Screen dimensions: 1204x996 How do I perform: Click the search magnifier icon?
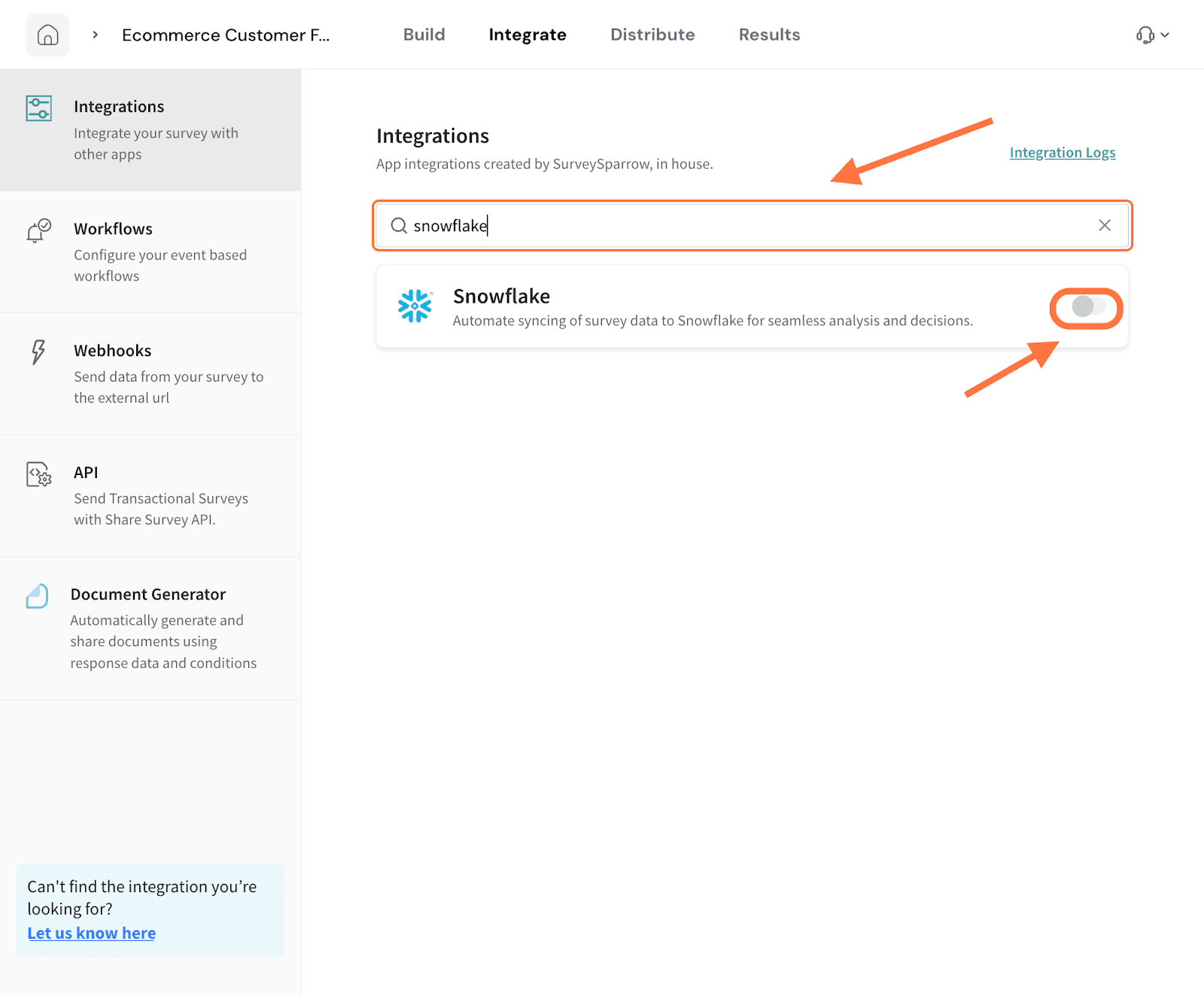tap(399, 226)
